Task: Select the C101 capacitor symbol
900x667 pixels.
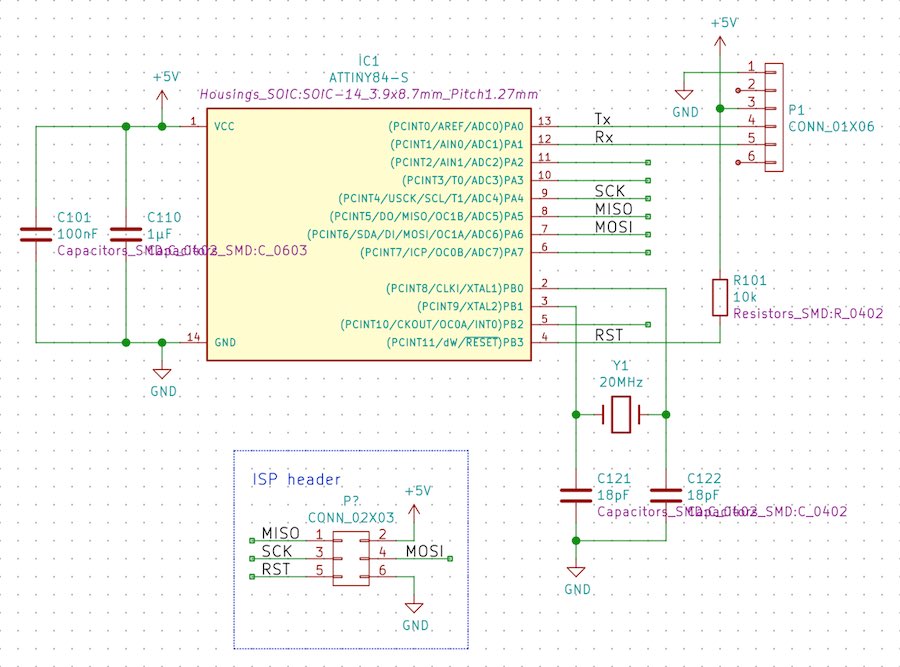Action: pos(36,234)
